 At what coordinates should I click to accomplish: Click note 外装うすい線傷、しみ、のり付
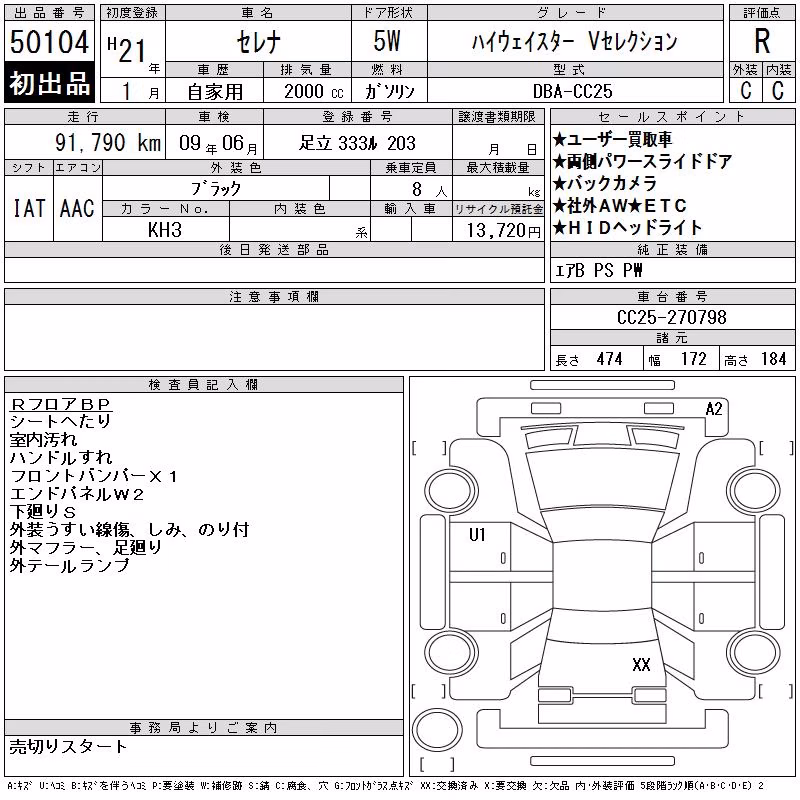(129, 530)
